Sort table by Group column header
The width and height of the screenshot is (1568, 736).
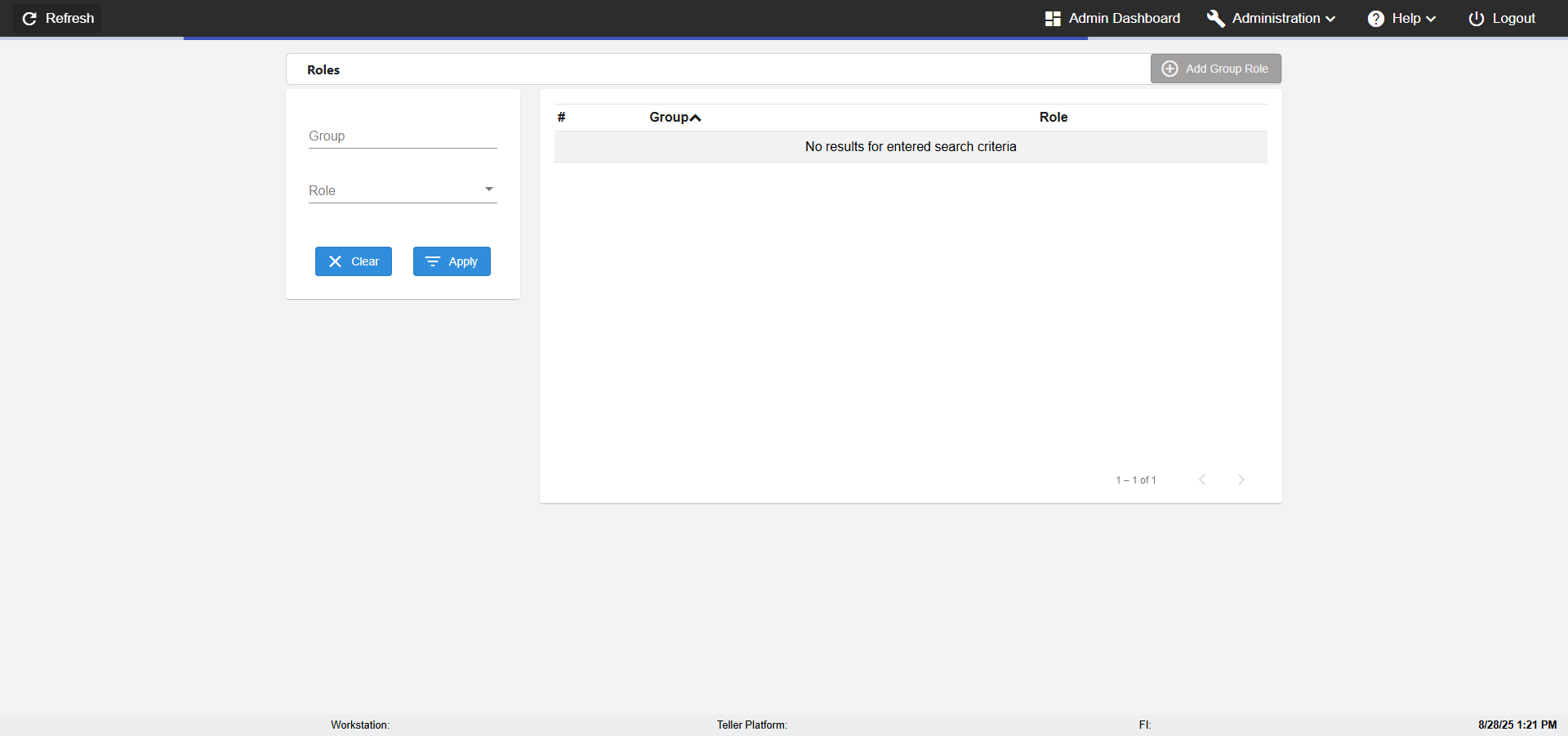click(669, 117)
